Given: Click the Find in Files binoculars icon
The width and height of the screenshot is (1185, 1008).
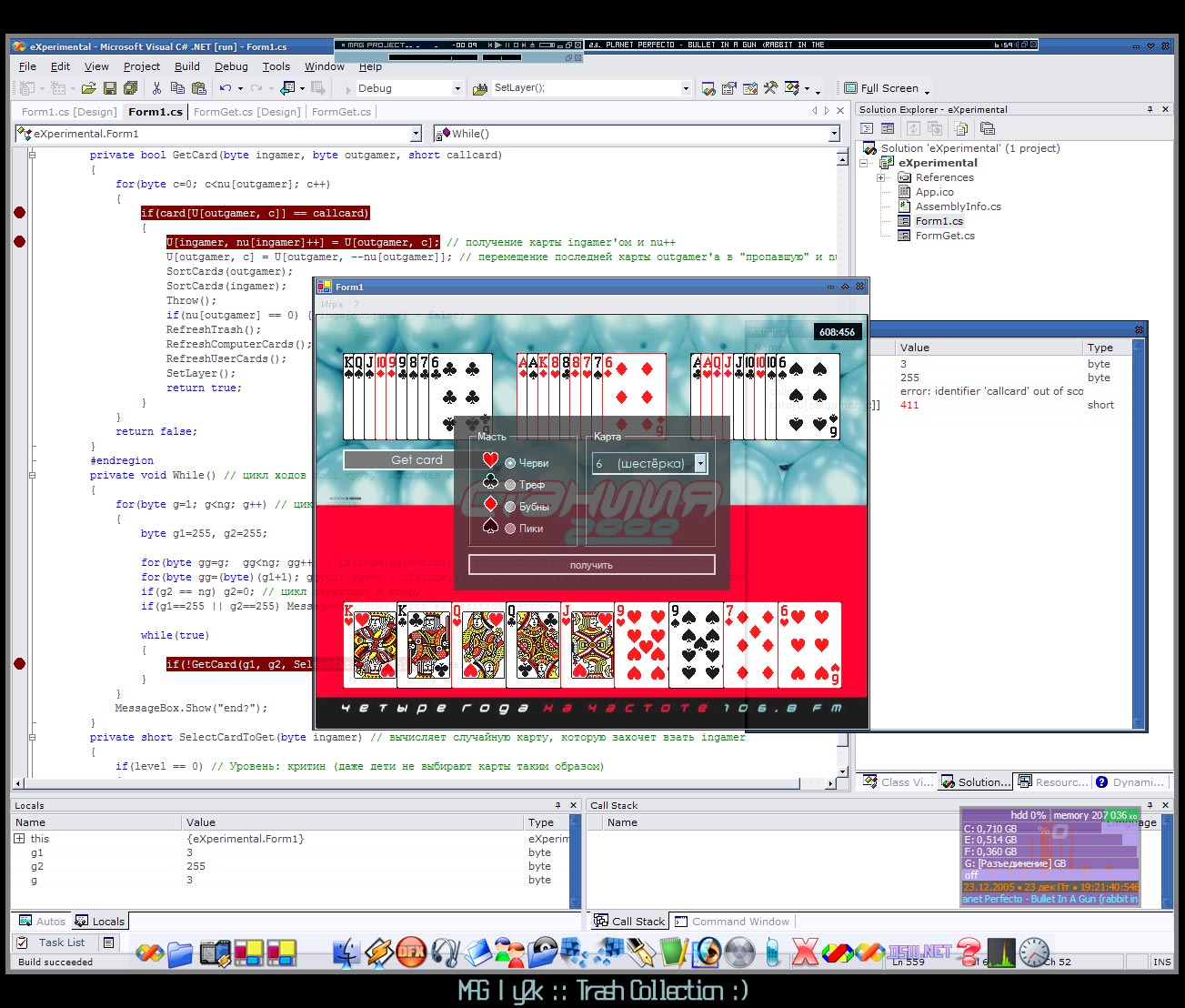Looking at the screenshot, I should pyautogui.click(x=481, y=89).
